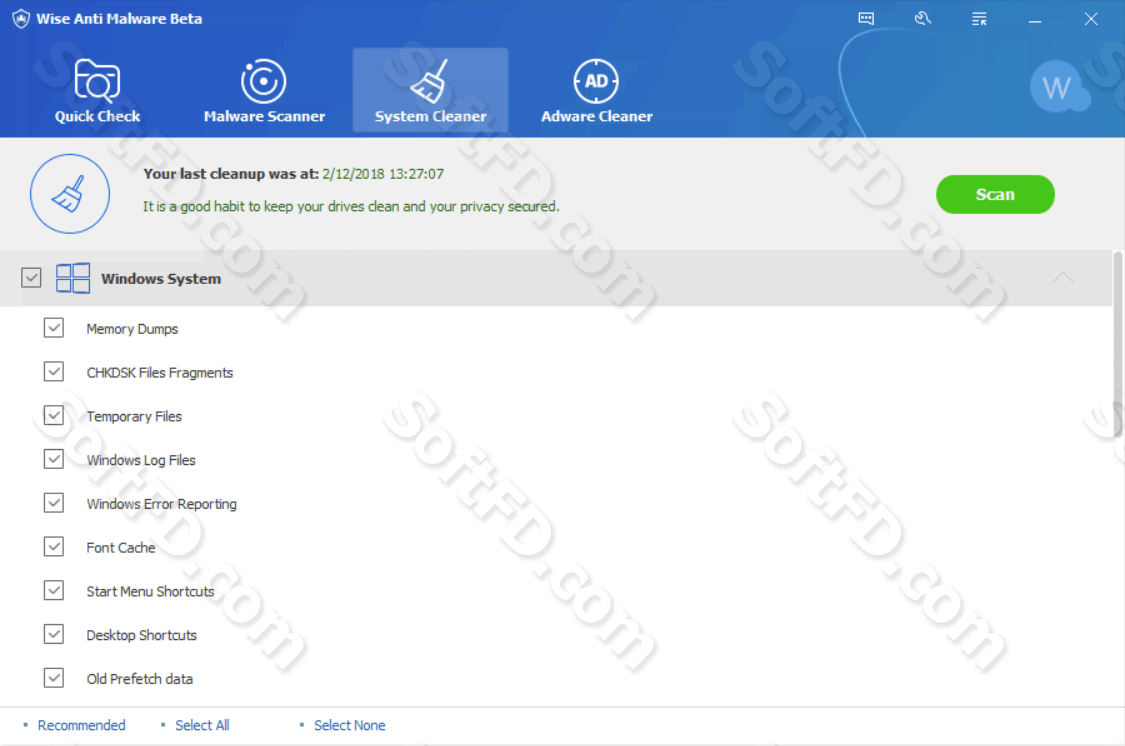
Task: Click the Wise Anti Malware shield logo
Action: click(21, 19)
